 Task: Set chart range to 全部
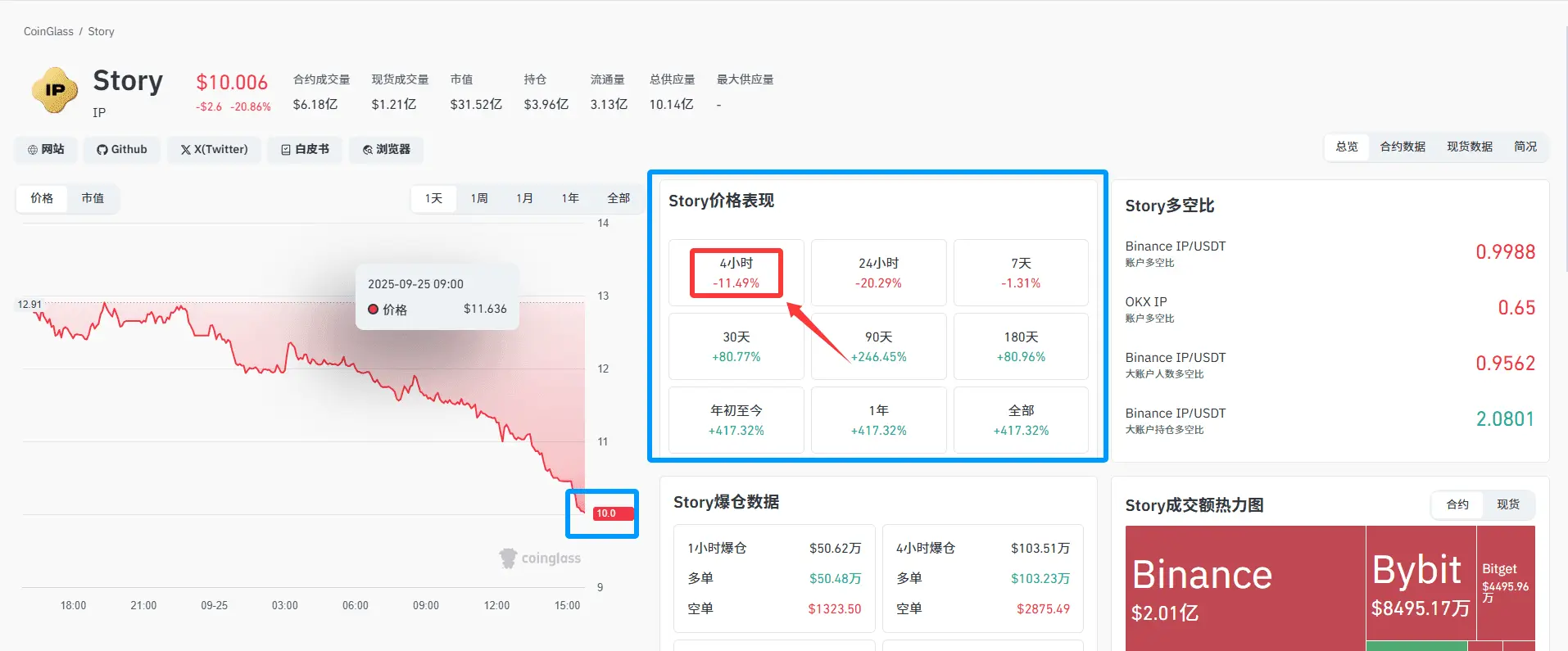[619, 198]
